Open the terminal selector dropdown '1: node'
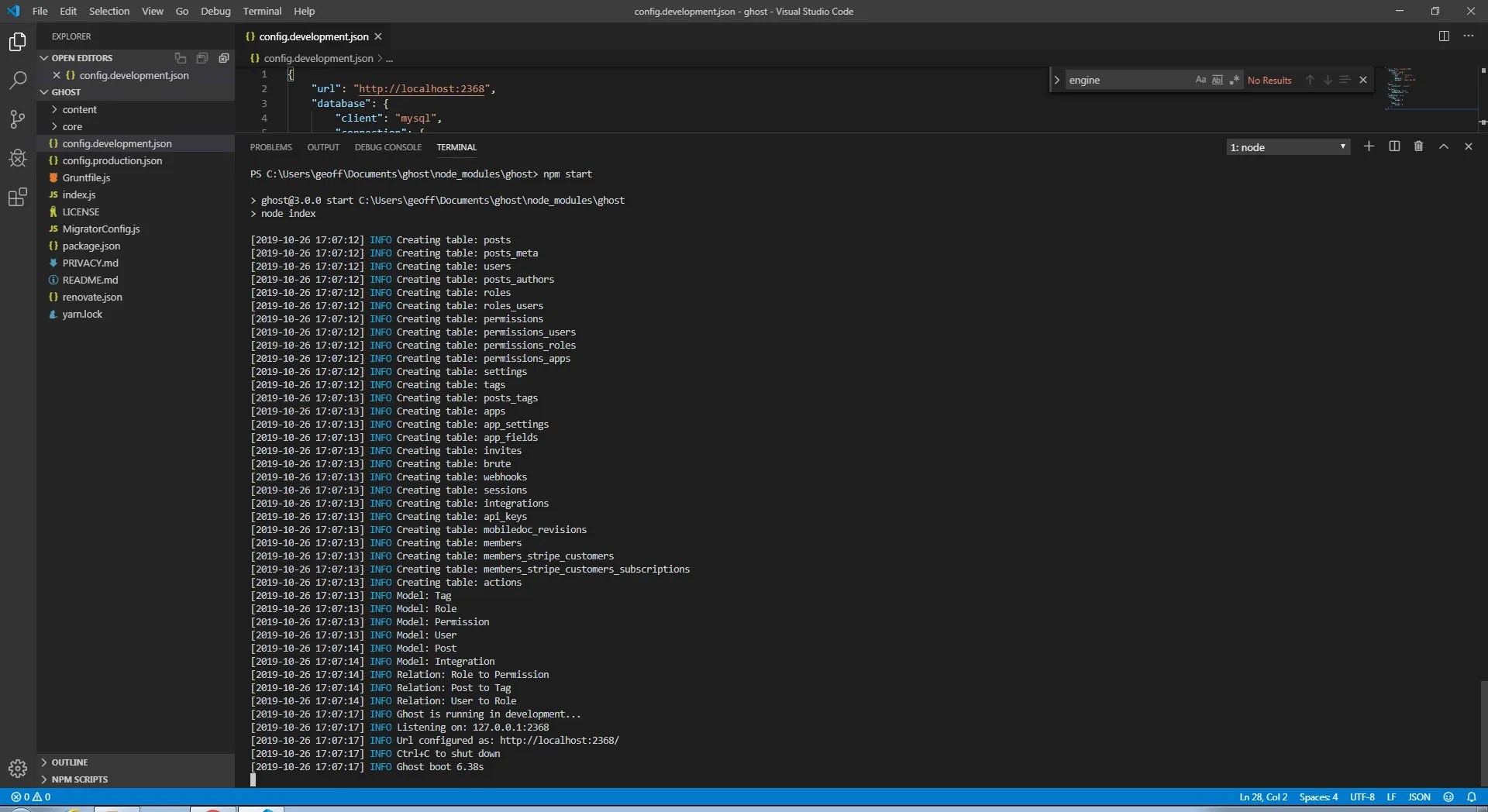Screen dimensions: 1488x812 pyautogui.click(x=1287, y=147)
